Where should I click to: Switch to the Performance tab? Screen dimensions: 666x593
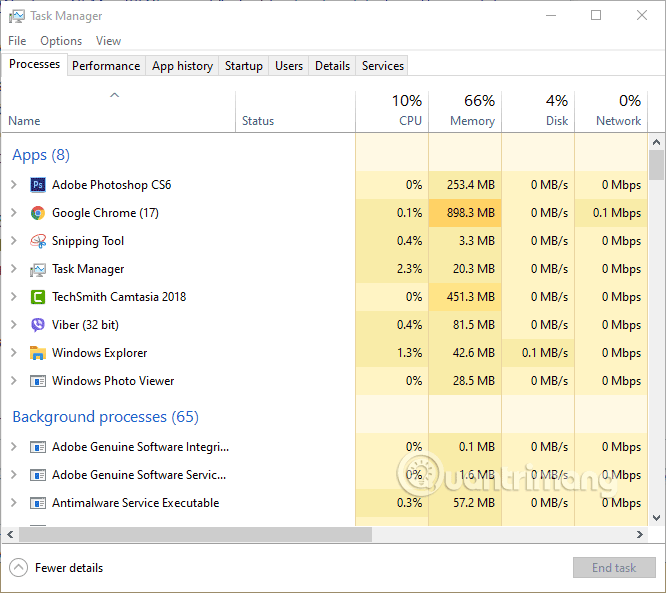(x=106, y=66)
